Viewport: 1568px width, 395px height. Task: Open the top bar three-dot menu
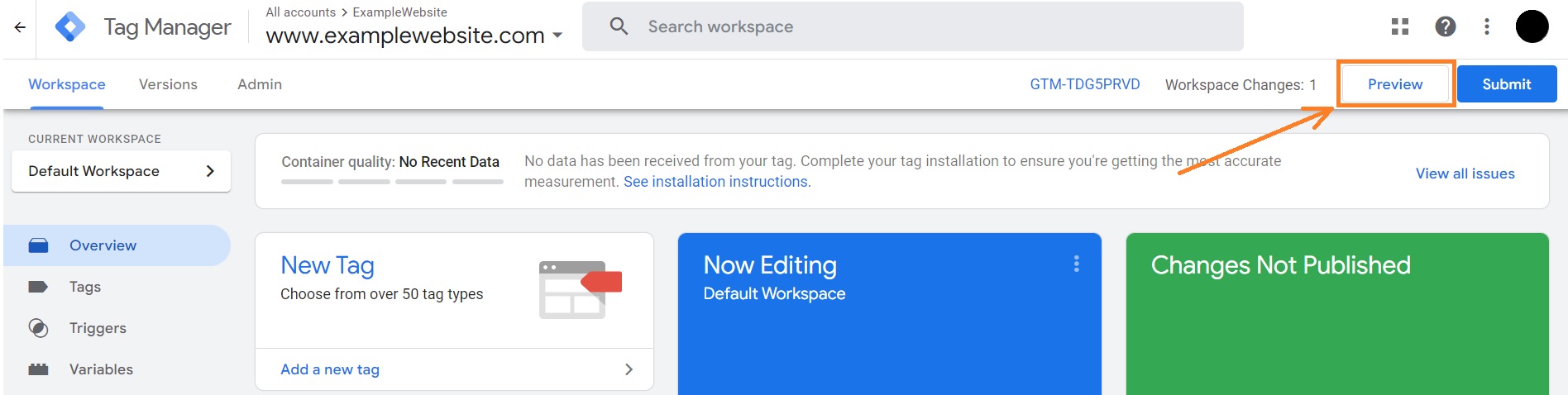(x=1487, y=26)
